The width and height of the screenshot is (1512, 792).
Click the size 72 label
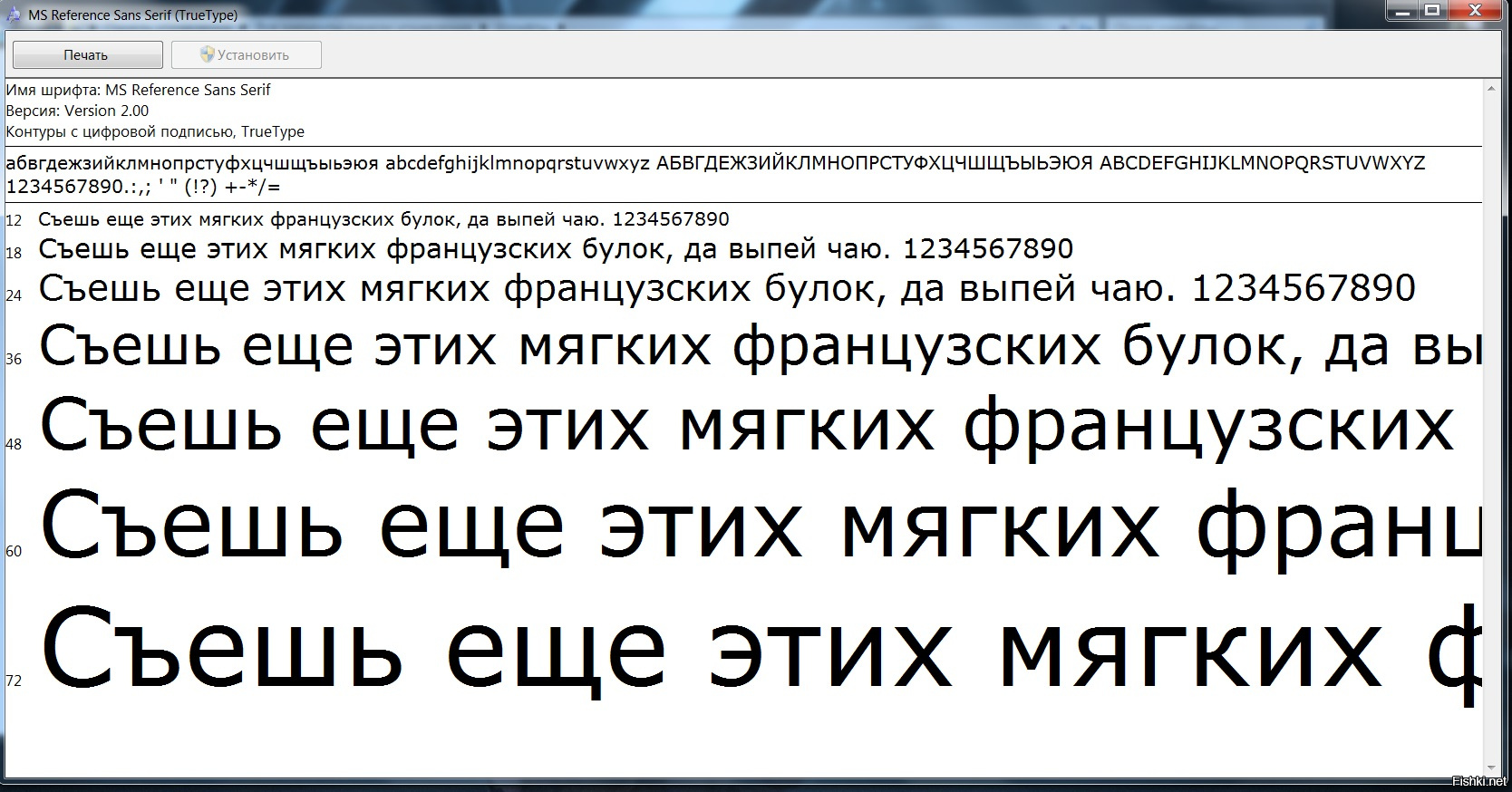pos(14,681)
